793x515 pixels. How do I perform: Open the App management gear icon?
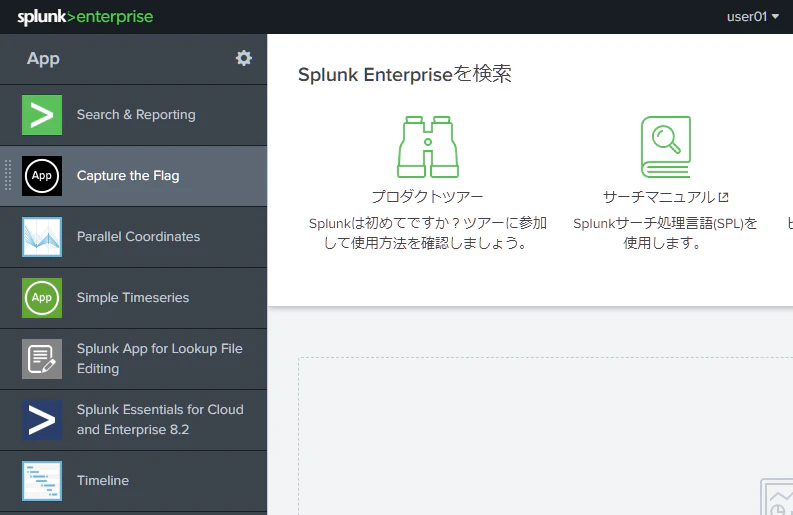tap(244, 58)
